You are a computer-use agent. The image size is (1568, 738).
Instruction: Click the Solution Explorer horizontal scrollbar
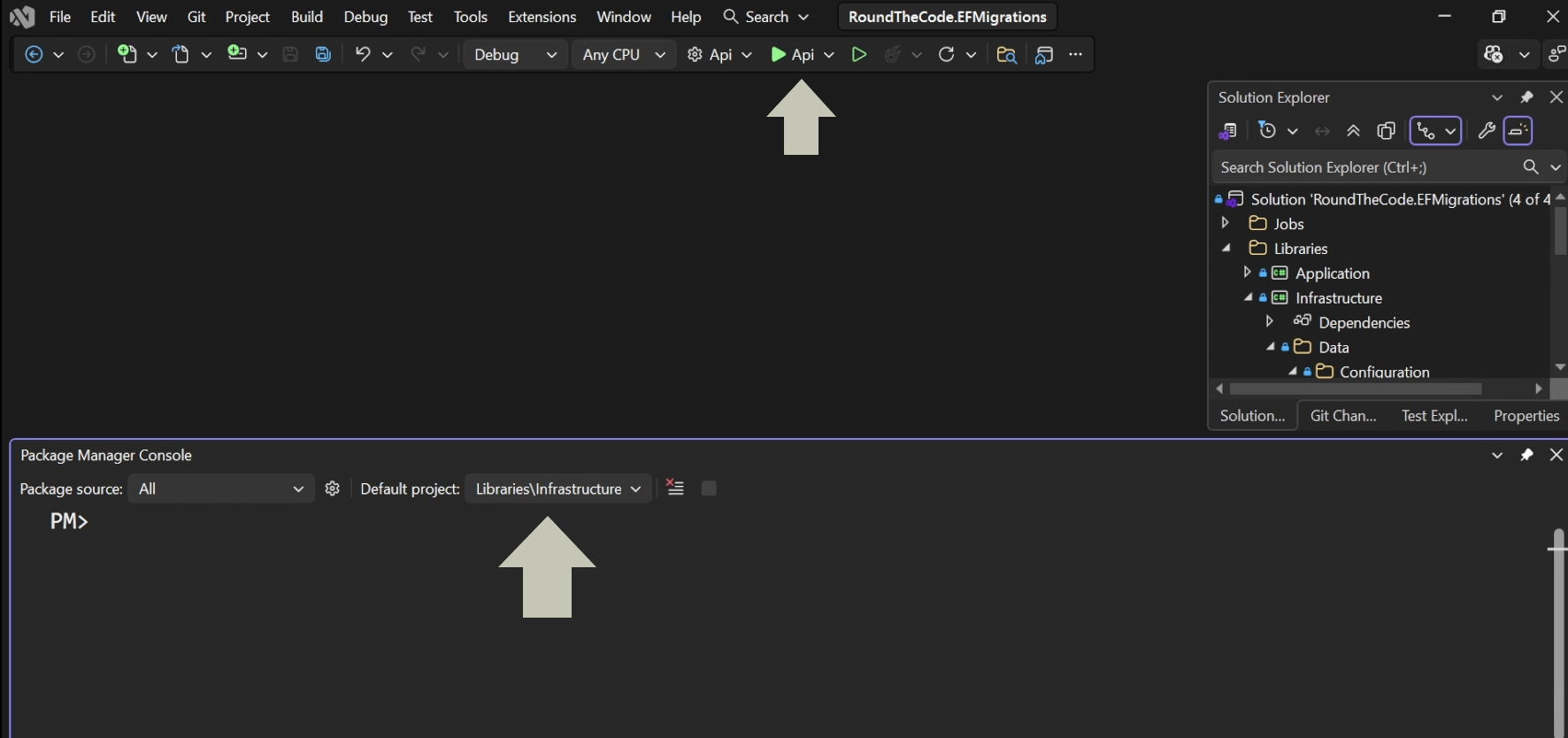[1356, 388]
